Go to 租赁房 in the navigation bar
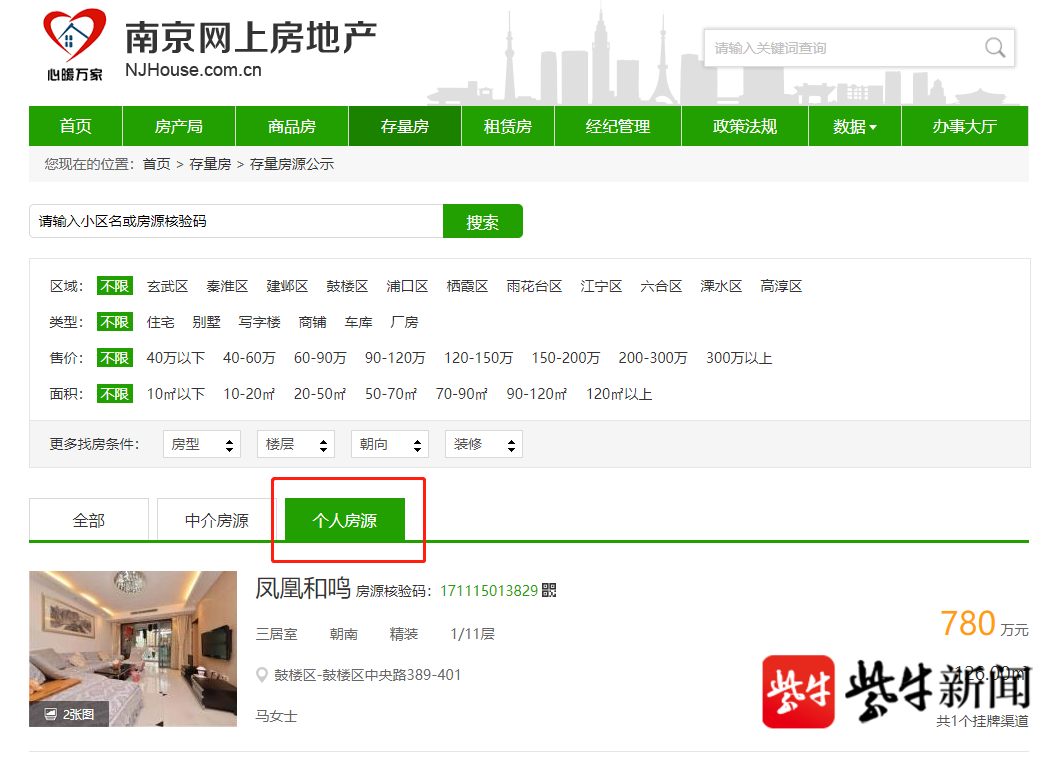This screenshot has height=760, width=1063. [507, 126]
